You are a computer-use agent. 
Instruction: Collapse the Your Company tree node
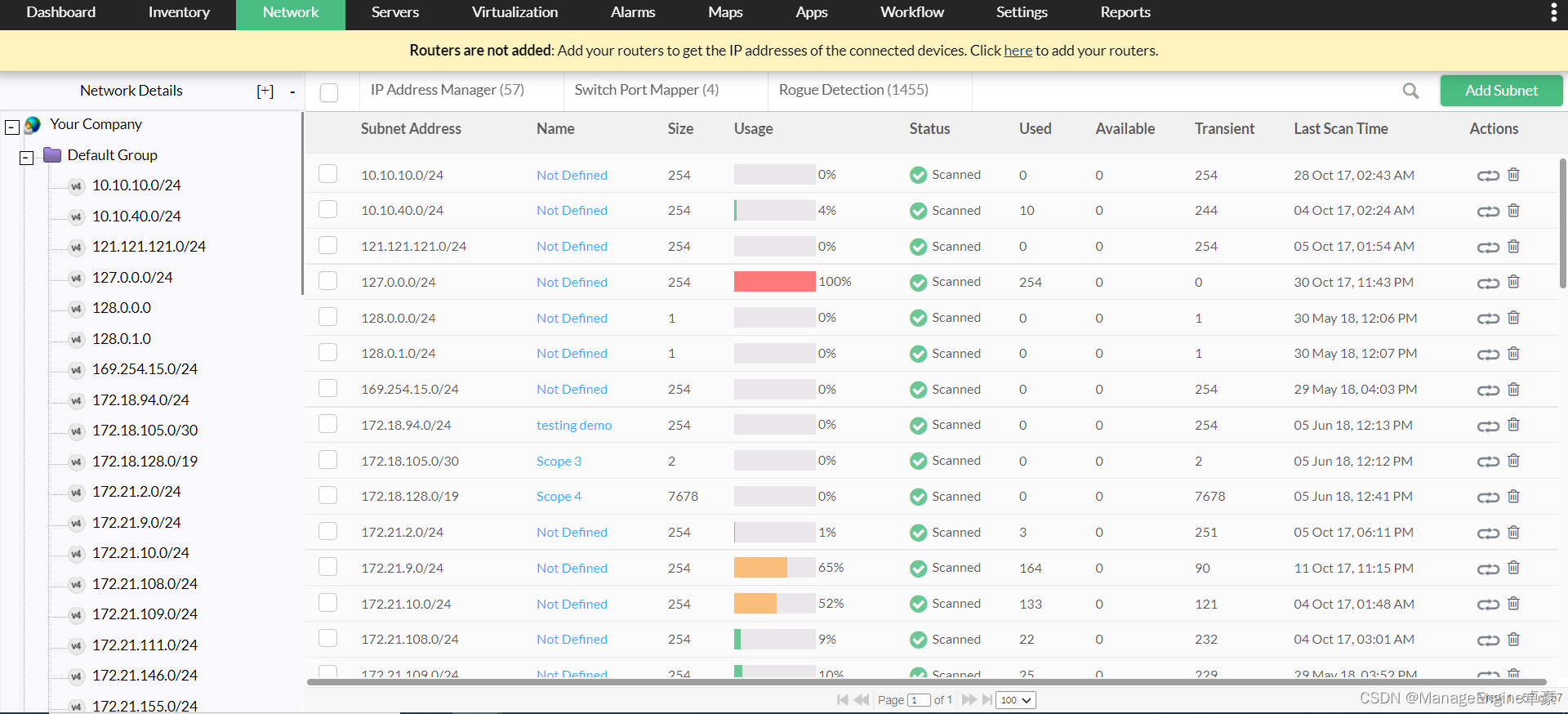(x=12, y=127)
